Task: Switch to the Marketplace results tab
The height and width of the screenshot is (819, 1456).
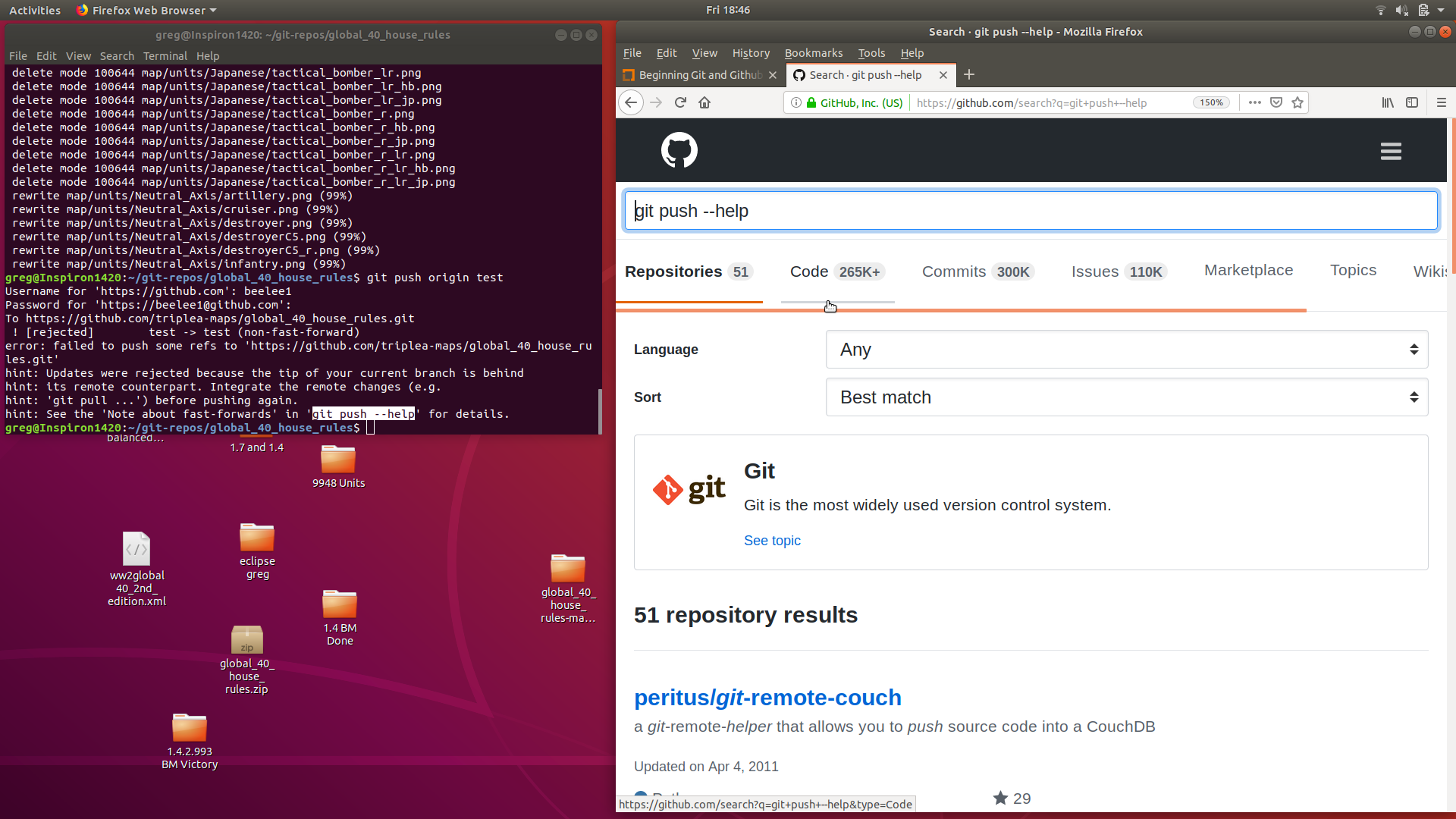Action: point(1248,270)
